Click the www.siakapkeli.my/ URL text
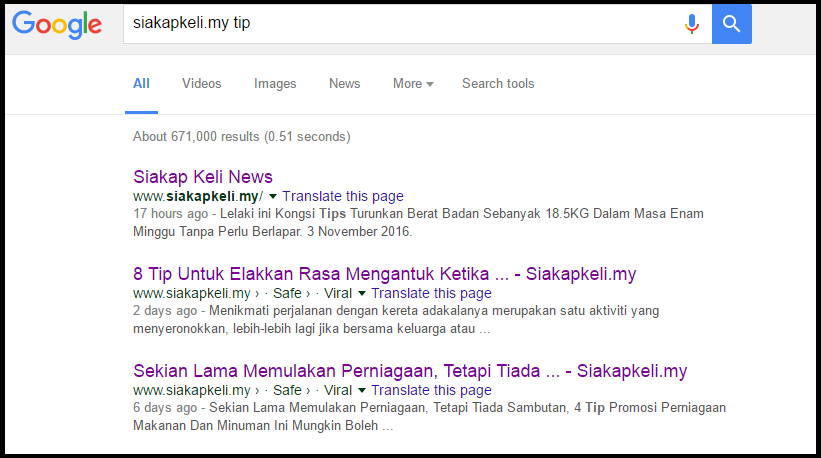This screenshot has height=458, width=821. coord(198,196)
